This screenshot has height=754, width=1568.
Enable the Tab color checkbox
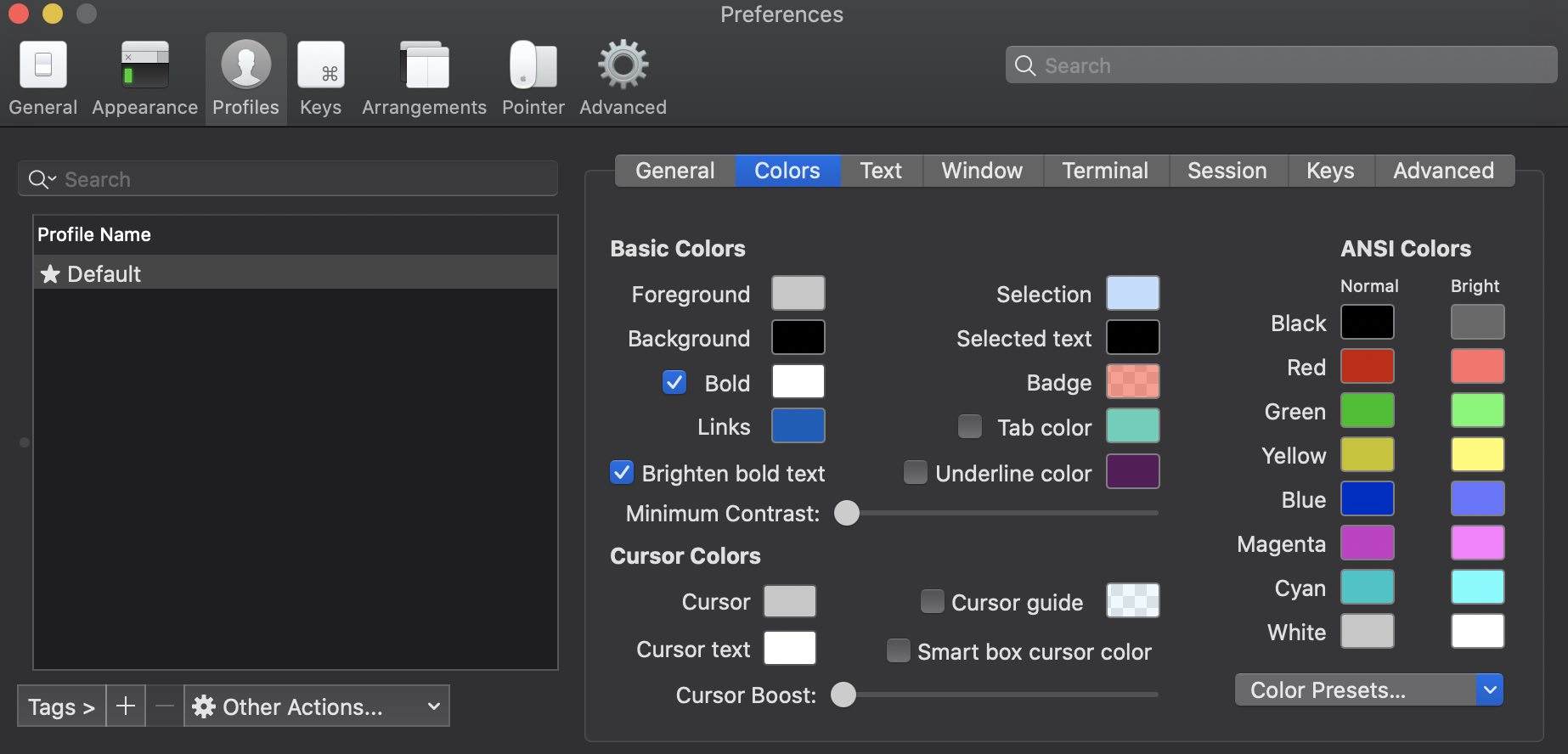[970, 426]
